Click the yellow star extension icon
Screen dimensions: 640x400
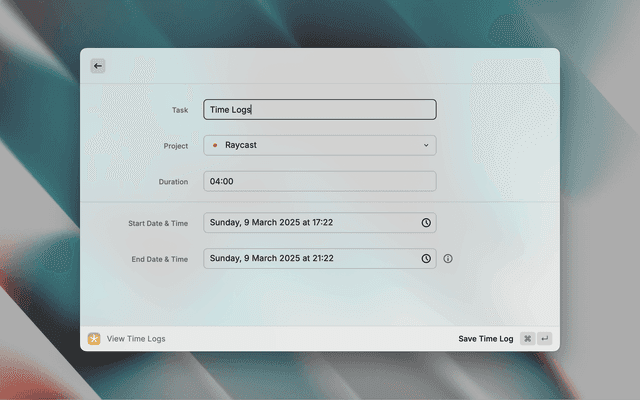94,339
